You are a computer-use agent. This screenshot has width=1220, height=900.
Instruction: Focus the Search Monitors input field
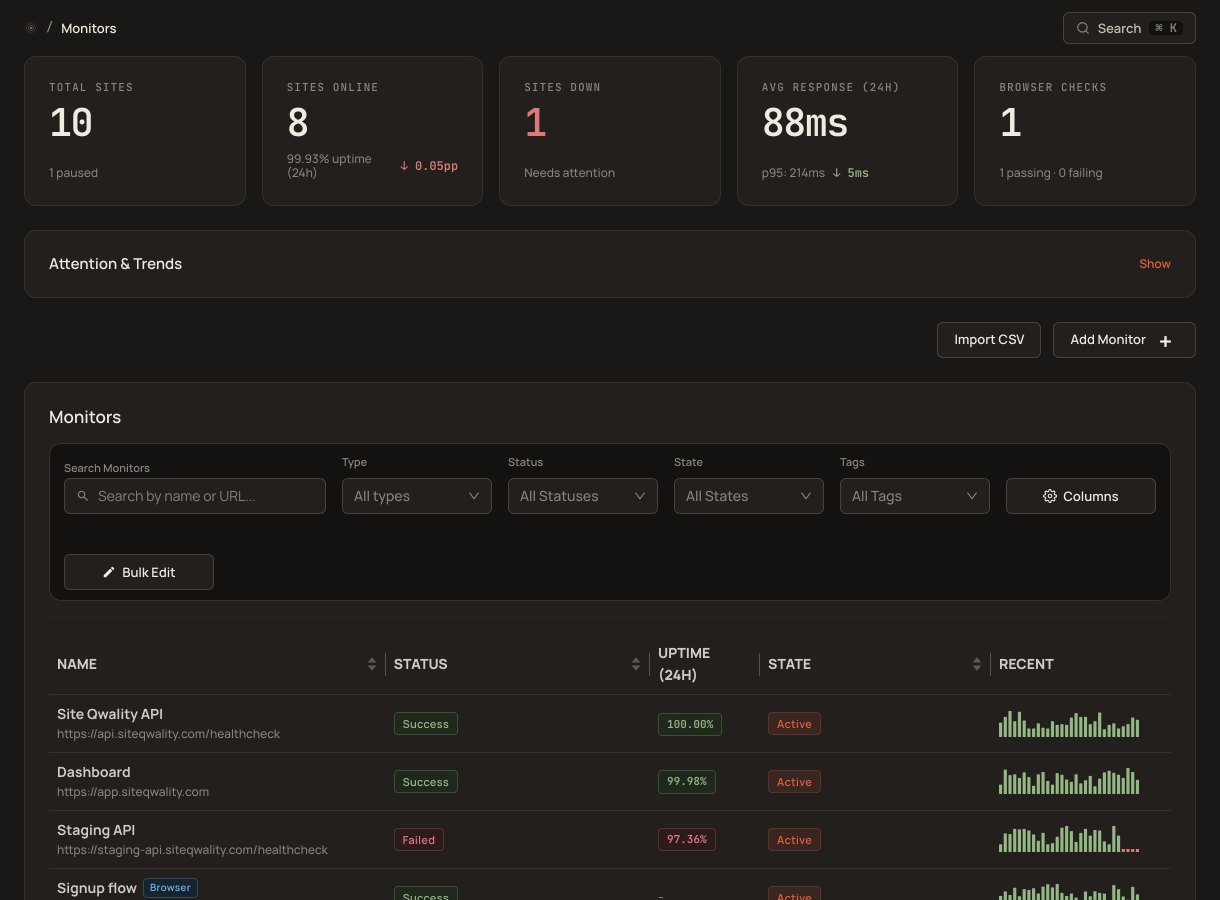(195, 496)
